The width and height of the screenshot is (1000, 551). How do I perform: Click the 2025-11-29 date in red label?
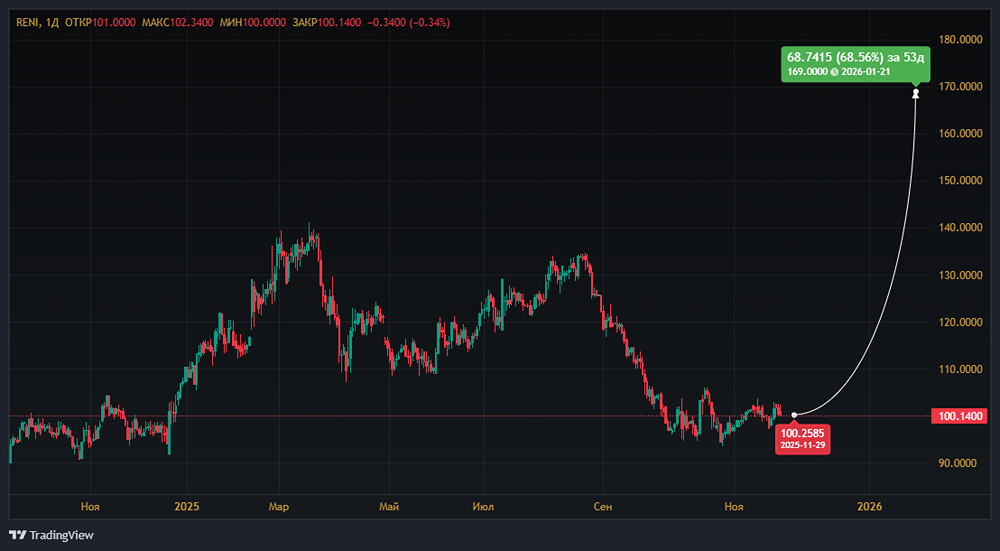pos(802,444)
